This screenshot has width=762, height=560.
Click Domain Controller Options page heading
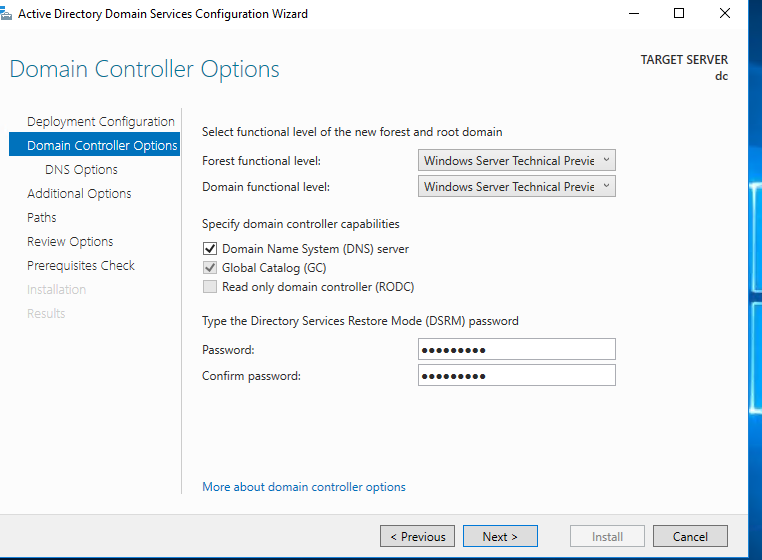click(144, 69)
